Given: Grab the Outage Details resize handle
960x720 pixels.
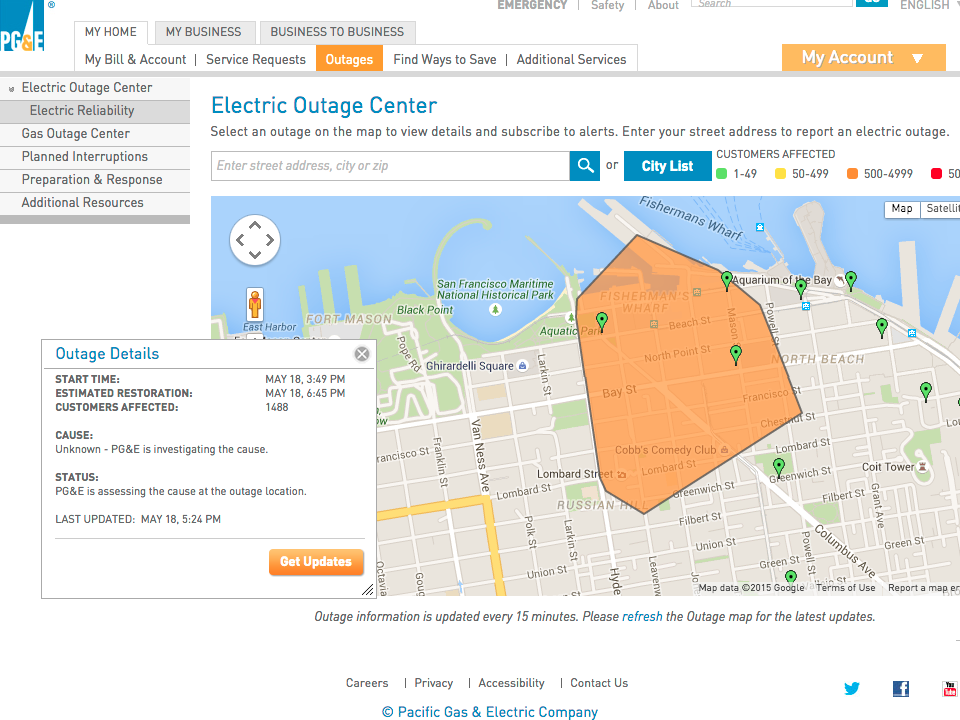Looking at the screenshot, I should [367, 590].
